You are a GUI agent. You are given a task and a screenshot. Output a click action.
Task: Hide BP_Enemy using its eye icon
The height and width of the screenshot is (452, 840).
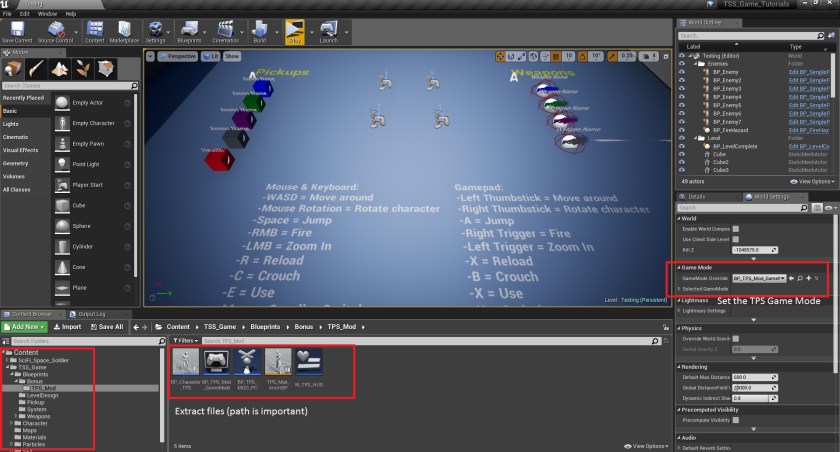[682, 73]
